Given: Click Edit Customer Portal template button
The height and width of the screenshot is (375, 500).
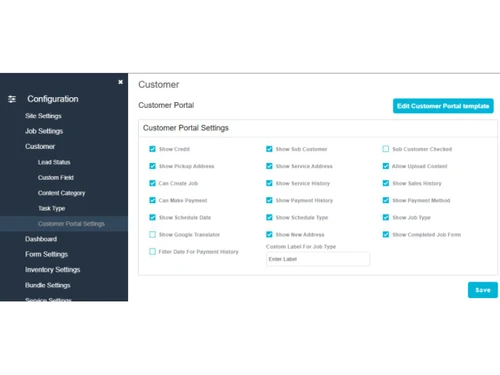Looking at the screenshot, I should 443,106.
